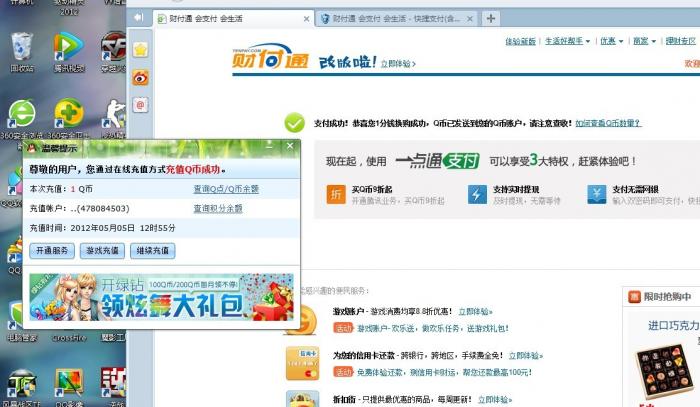The width and height of the screenshot is (700, 407).
Task: Click the 支付无需网银 heading
Action: pos(635,189)
